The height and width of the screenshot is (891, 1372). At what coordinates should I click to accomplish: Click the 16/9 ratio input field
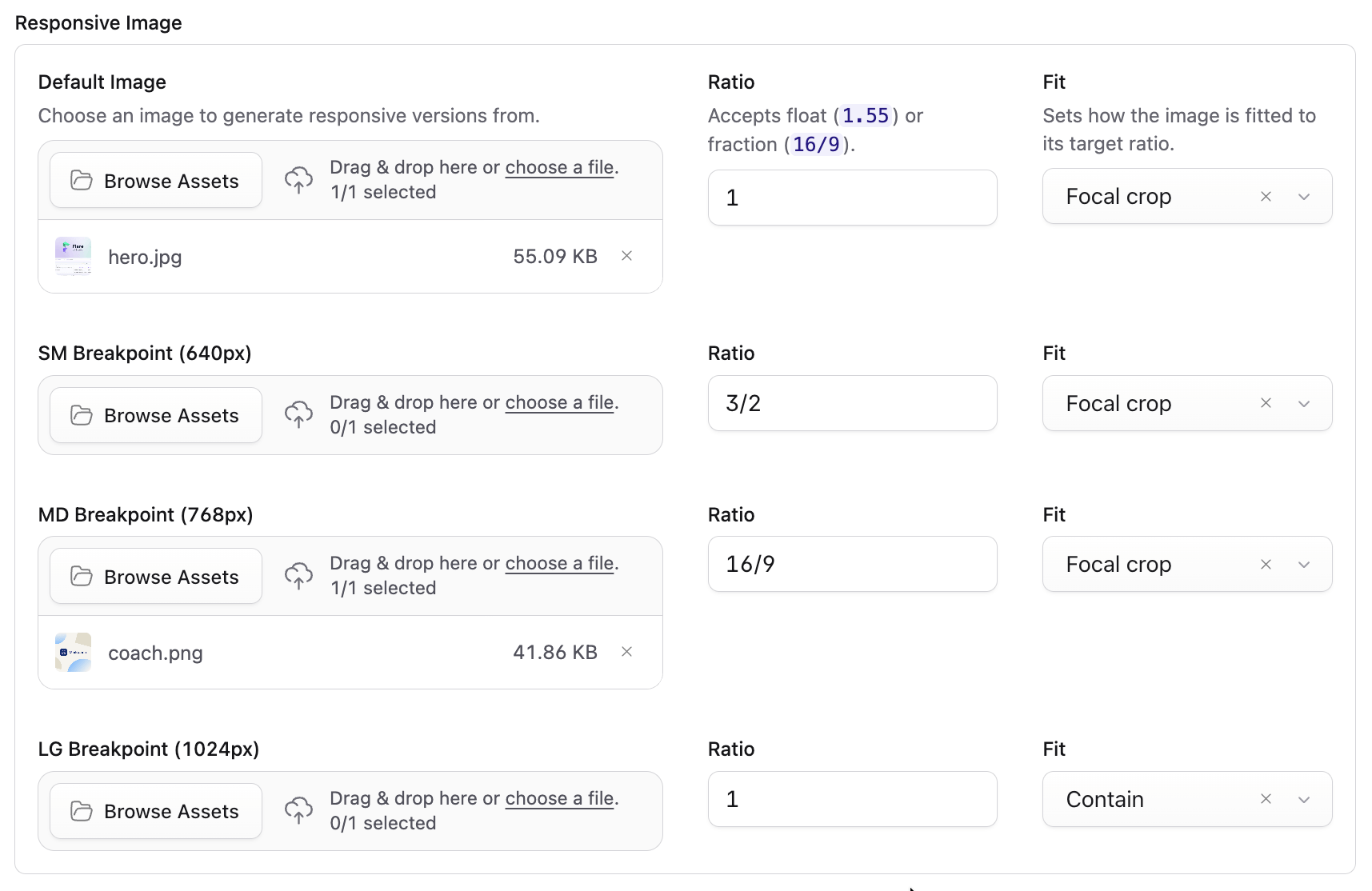click(852, 565)
